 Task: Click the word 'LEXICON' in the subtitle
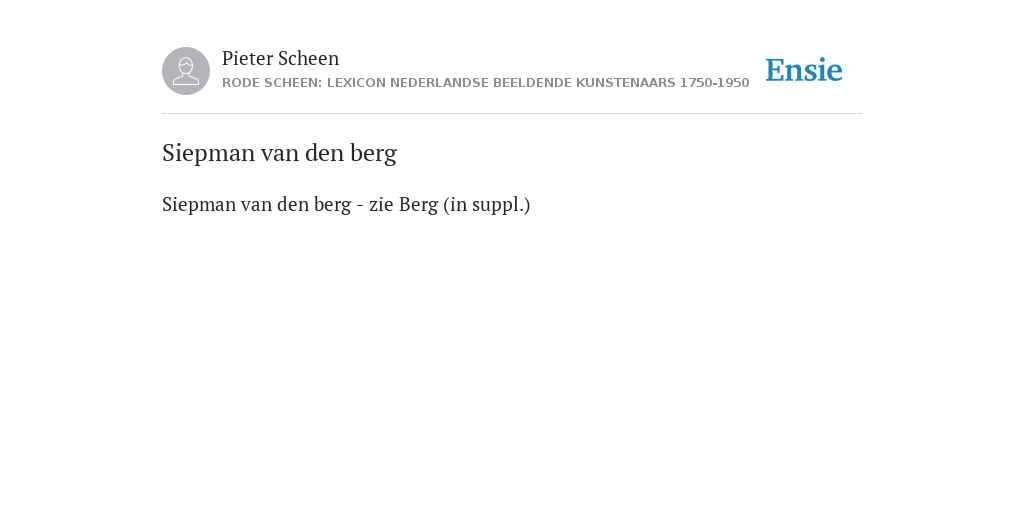coord(357,83)
